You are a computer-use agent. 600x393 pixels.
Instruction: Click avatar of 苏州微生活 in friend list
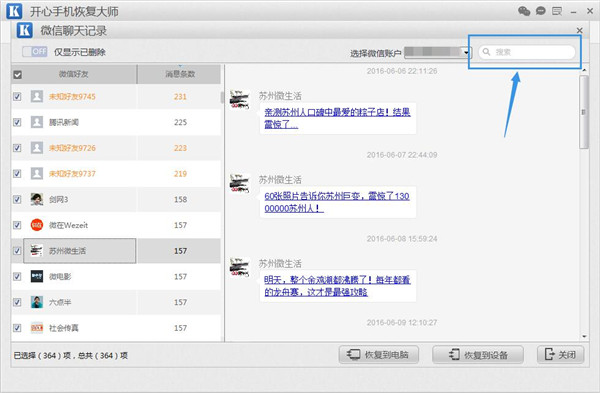pos(37,251)
